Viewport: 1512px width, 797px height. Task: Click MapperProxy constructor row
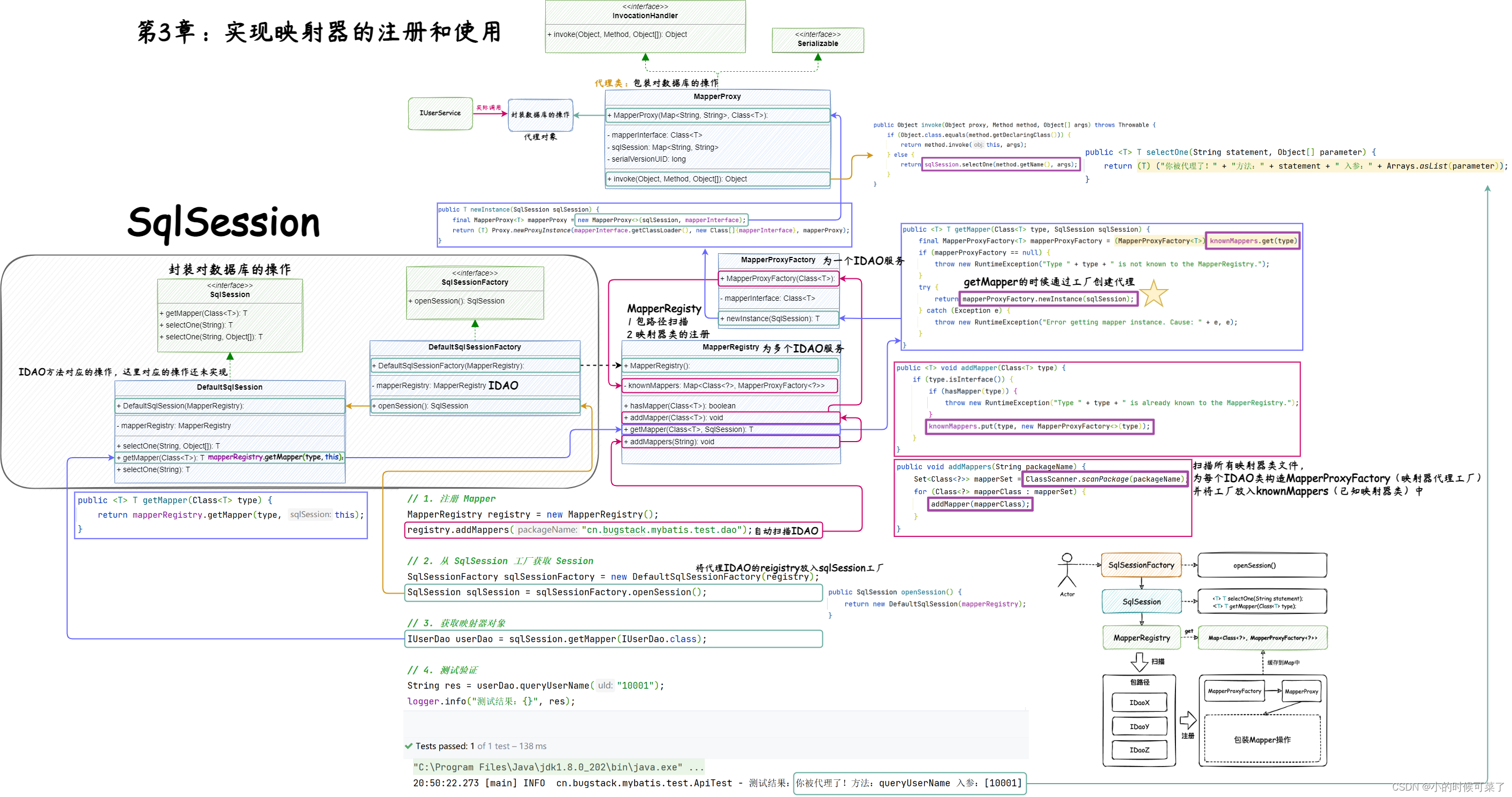(718, 115)
